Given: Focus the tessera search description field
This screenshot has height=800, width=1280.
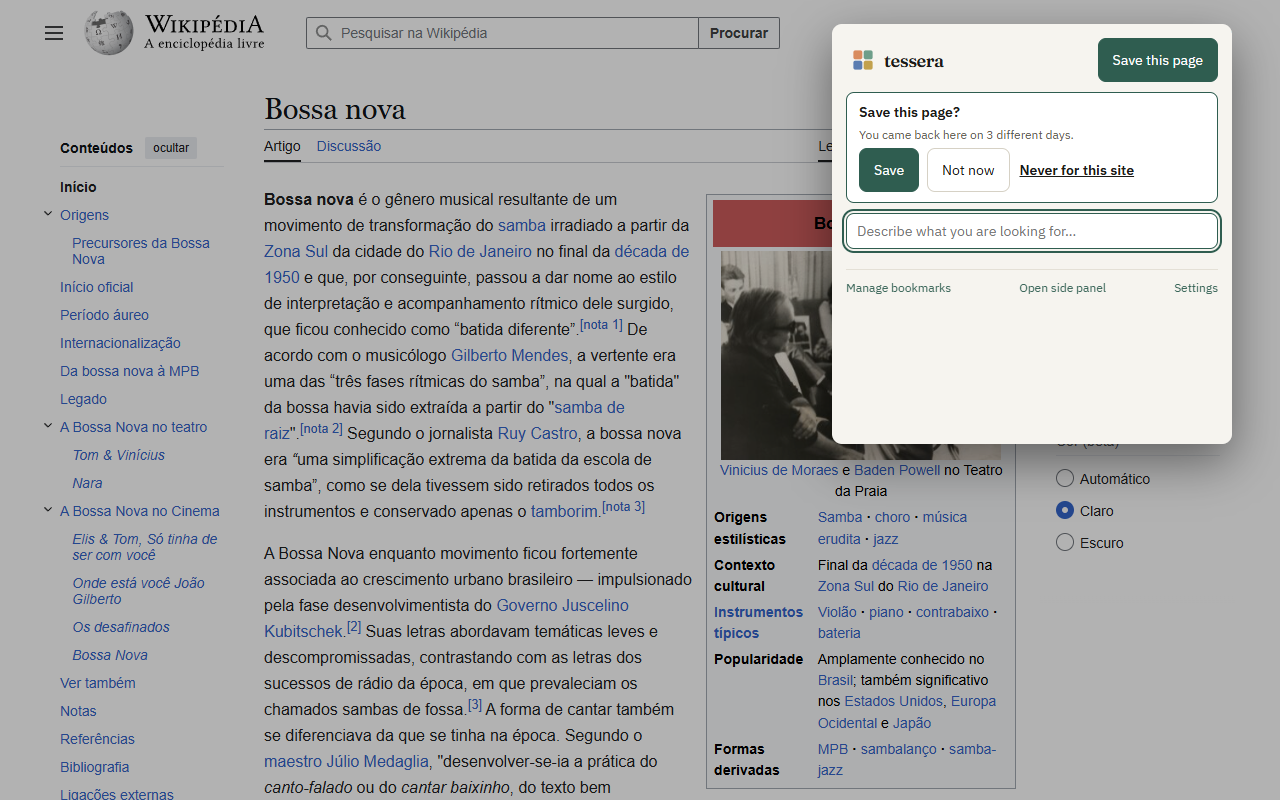Looking at the screenshot, I should [x=1032, y=231].
